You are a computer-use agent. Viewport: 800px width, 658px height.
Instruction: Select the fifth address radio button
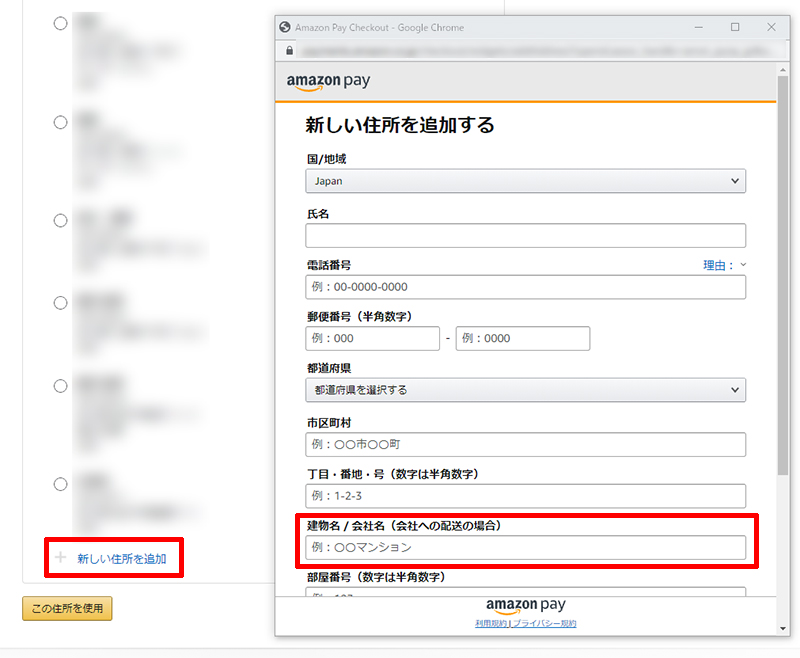(x=60, y=386)
